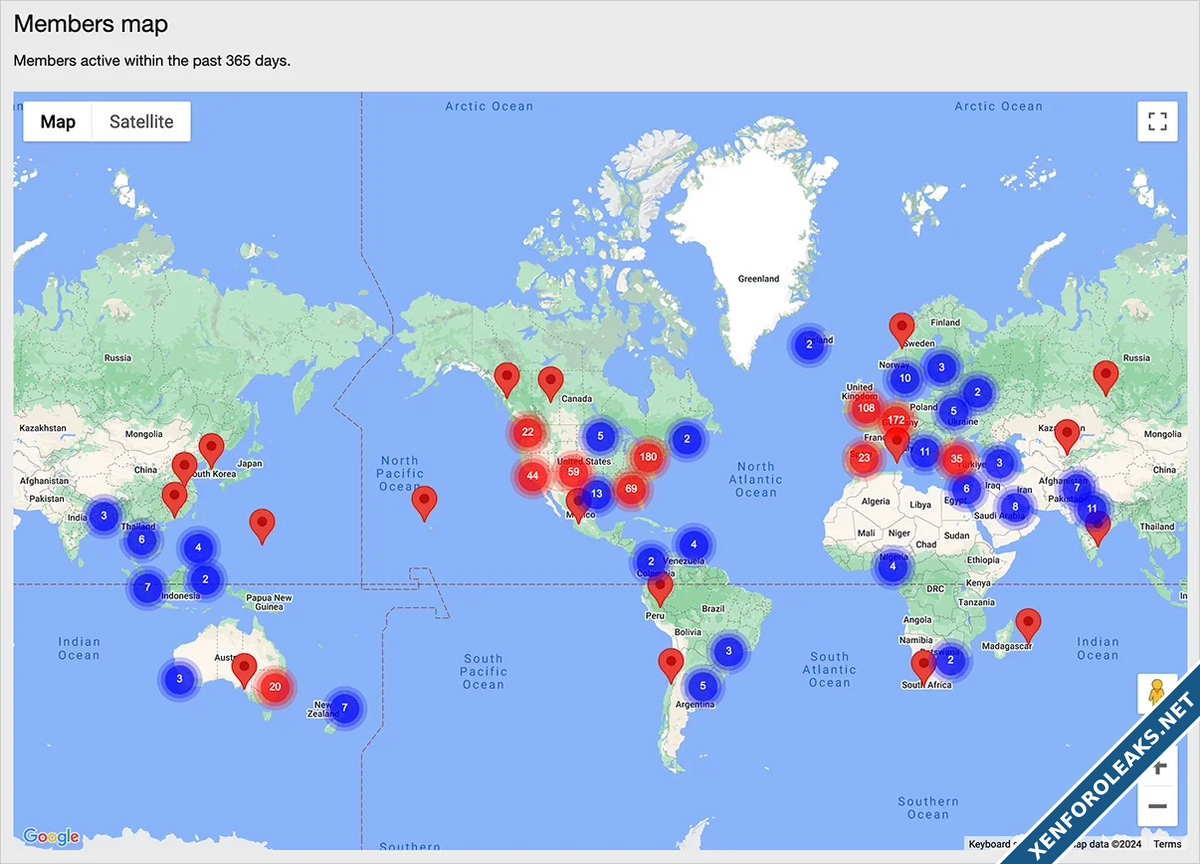Toggle fullscreen map view
The image size is (1200, 864).
pyautogui.click(x=1157, y=122)
